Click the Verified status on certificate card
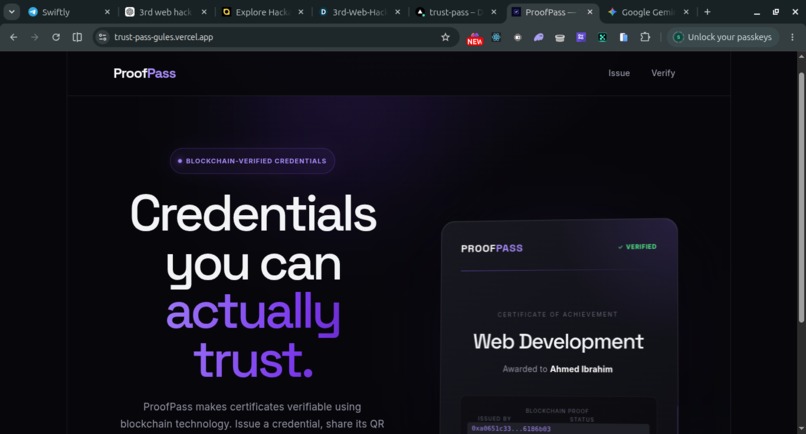This screenshot has width=806, height=434. tap(637, 247)
